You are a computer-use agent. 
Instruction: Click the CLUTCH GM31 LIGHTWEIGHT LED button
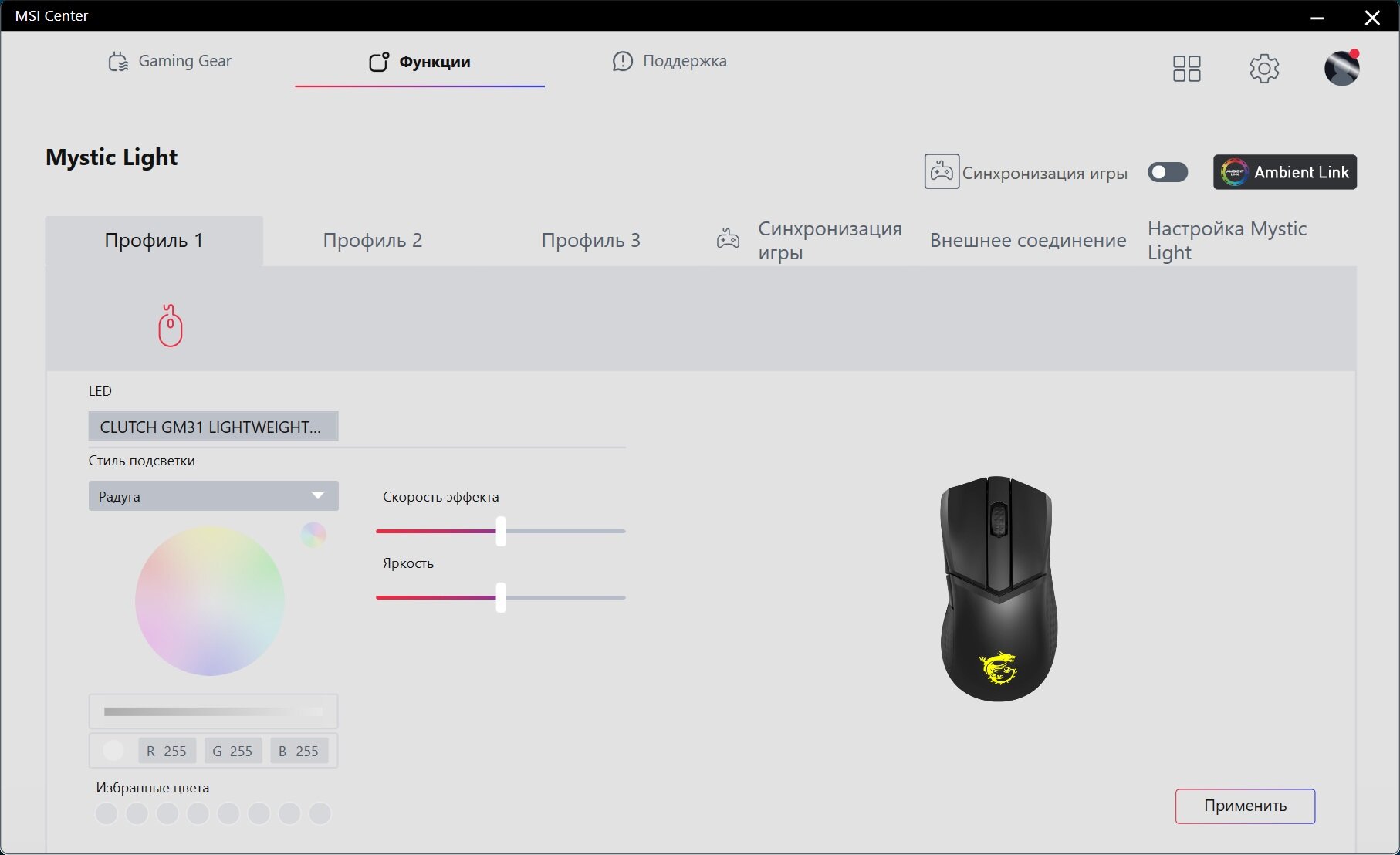pos(213,427)
